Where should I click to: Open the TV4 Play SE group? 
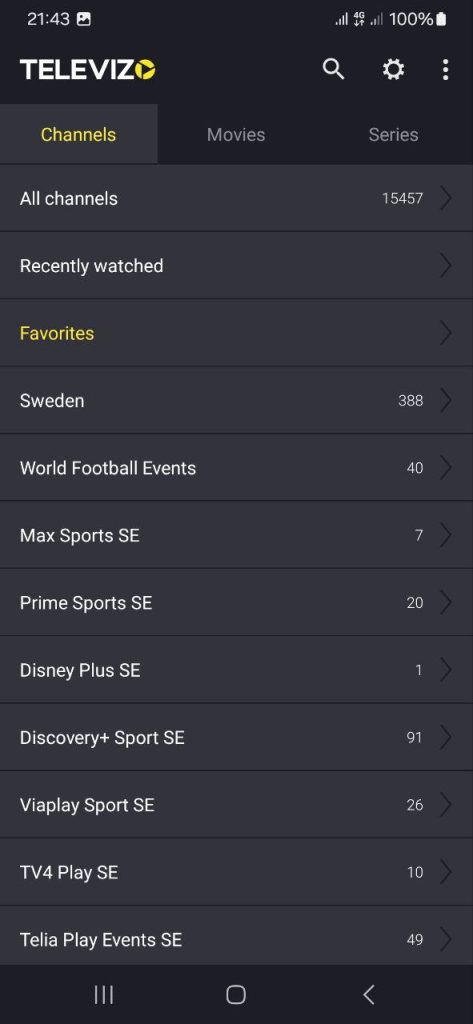(236, 872)
